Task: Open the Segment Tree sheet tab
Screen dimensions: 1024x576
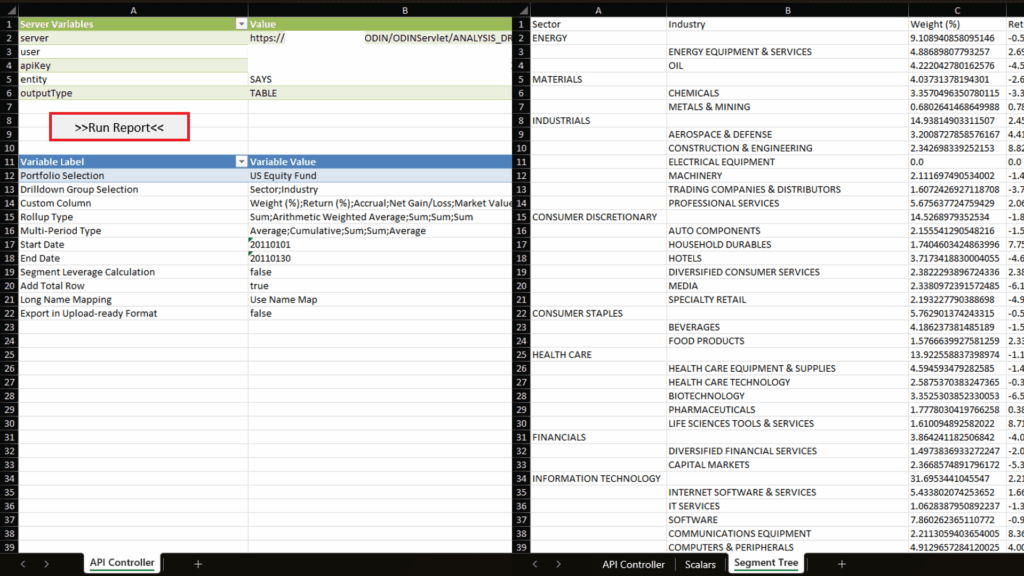Action: [766, 564]
